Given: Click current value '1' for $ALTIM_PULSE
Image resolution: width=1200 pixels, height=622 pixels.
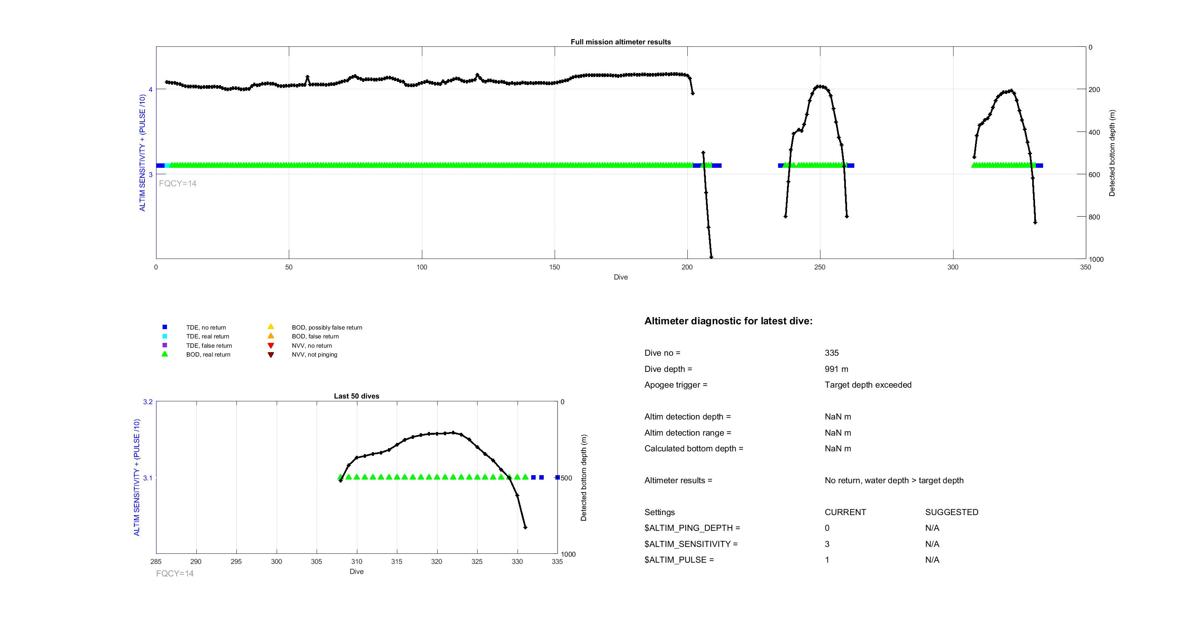Looking at the screenshot, I should pyautogui.click(x=828, y=560).
